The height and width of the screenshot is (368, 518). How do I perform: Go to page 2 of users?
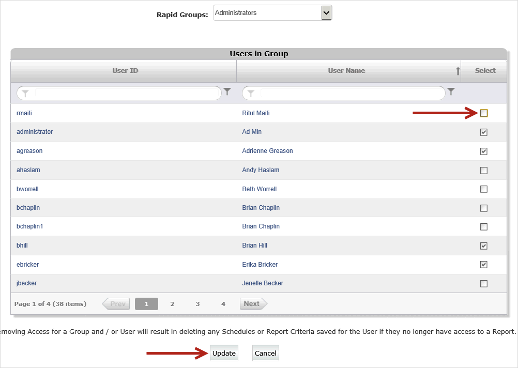(172, 304)
